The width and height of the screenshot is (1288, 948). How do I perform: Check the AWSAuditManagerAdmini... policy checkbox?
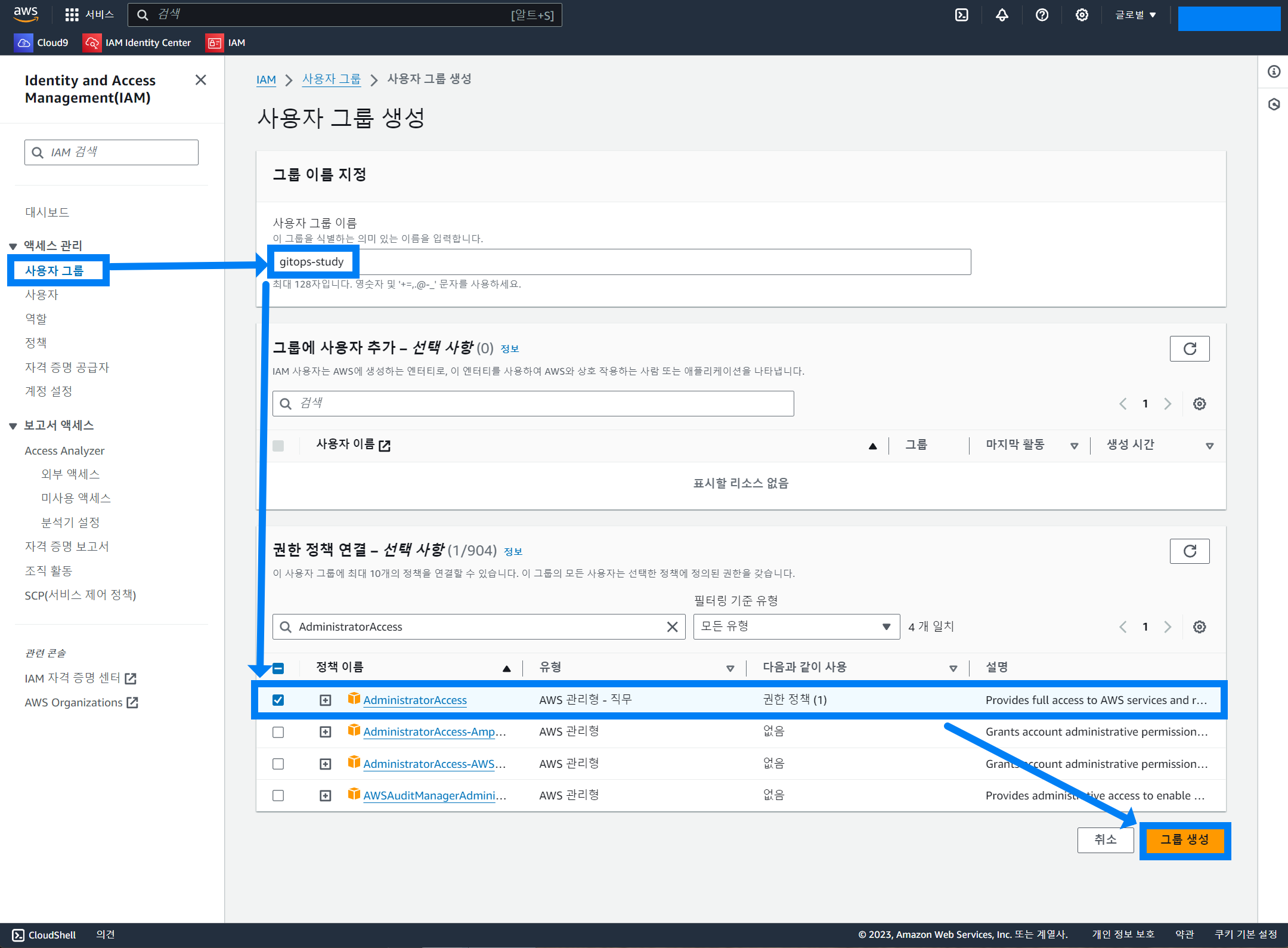278,795
